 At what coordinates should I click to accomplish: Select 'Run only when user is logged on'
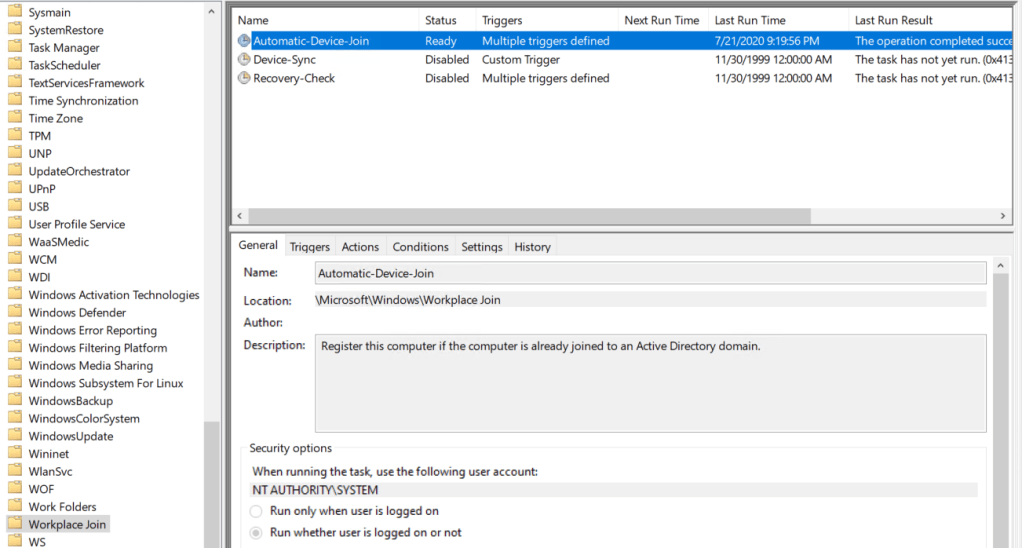click(x=259, y=511)
